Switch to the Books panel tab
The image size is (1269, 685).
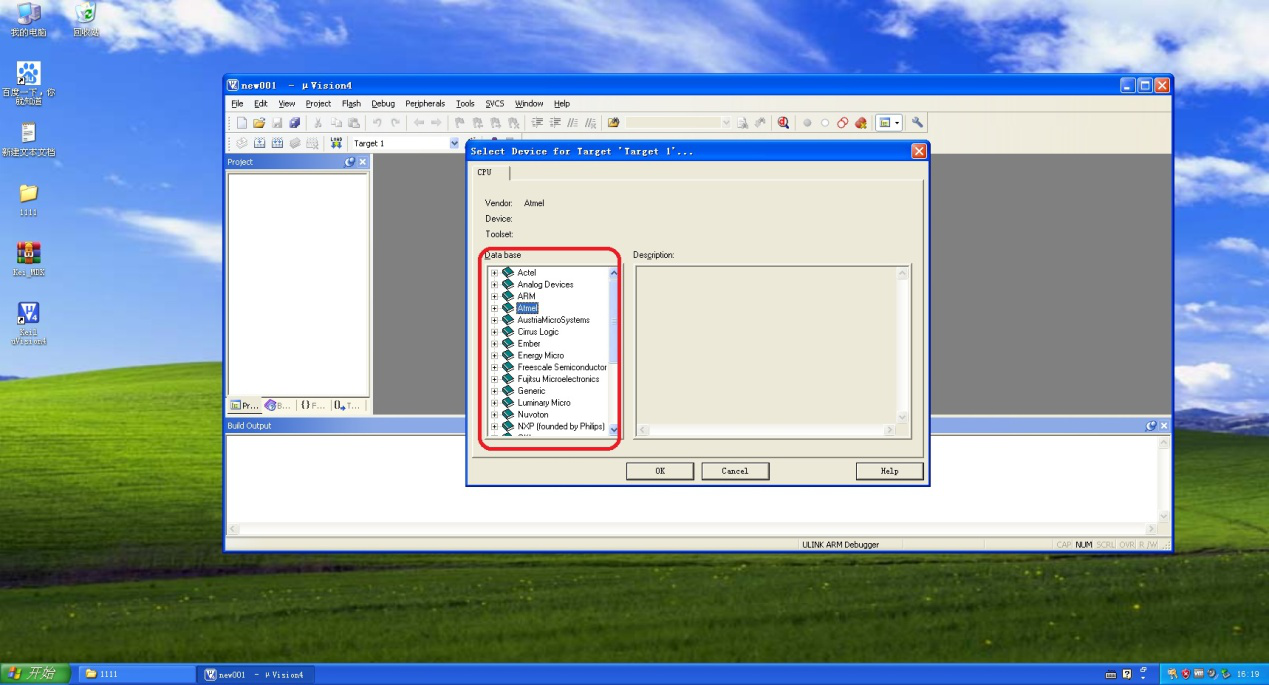point(277,405)
